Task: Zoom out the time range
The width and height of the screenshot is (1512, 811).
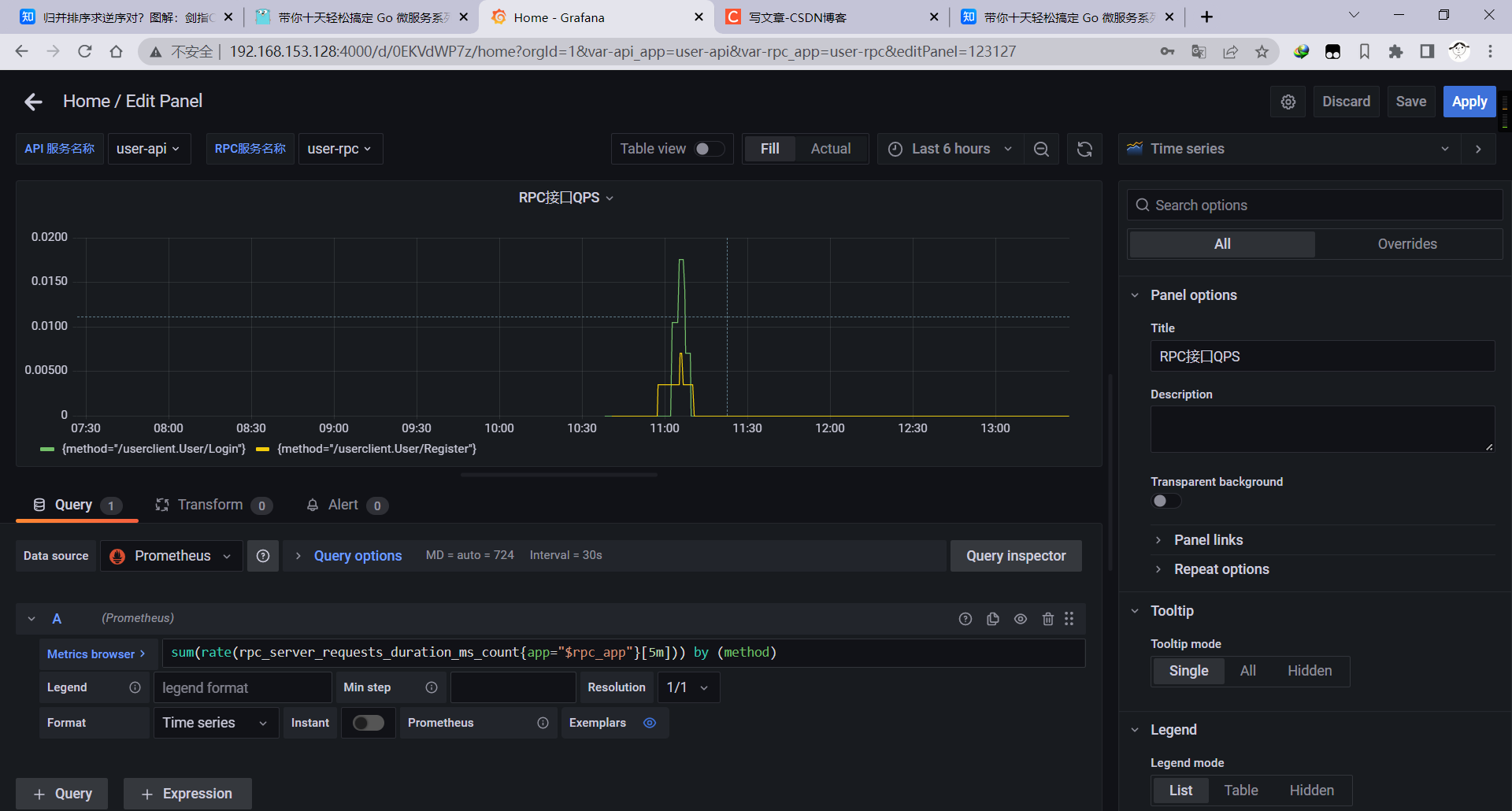Action: (x=1041, y=149)
